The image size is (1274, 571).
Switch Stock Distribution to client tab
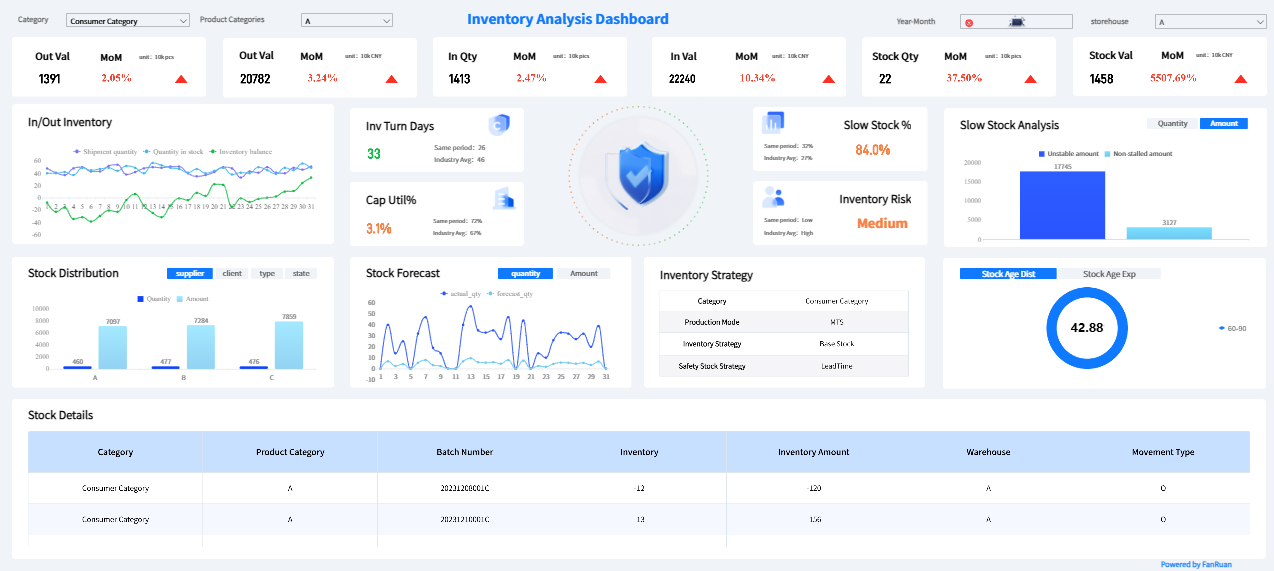pyautogui.click(x=232, y=273)
